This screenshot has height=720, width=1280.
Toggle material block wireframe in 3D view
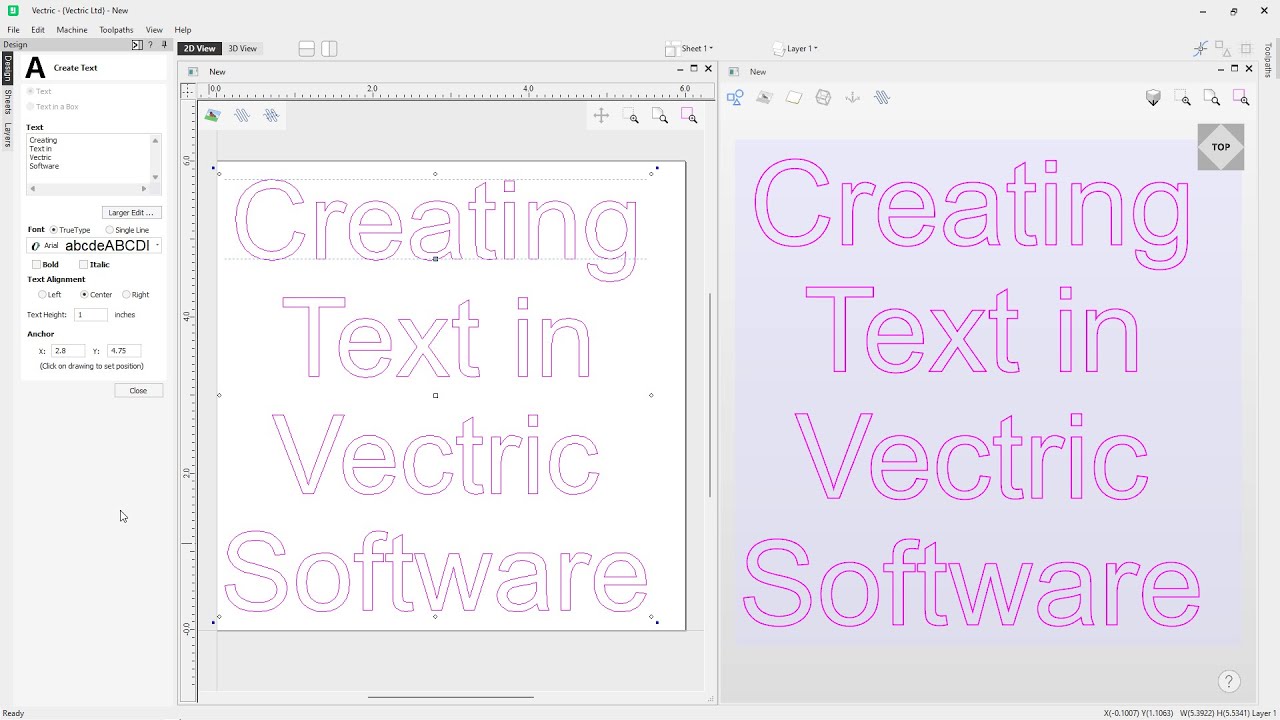click(x=823, y=97)
